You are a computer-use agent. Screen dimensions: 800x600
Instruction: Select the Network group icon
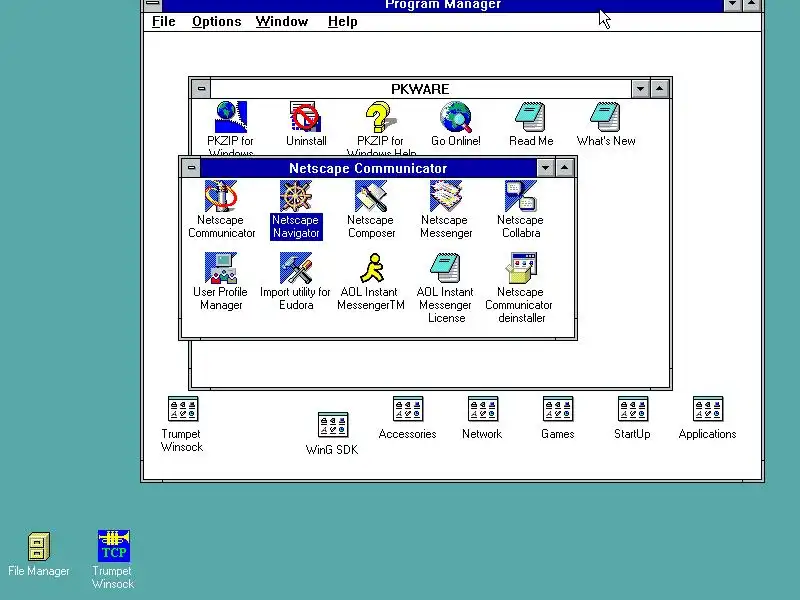coord(483,409)
